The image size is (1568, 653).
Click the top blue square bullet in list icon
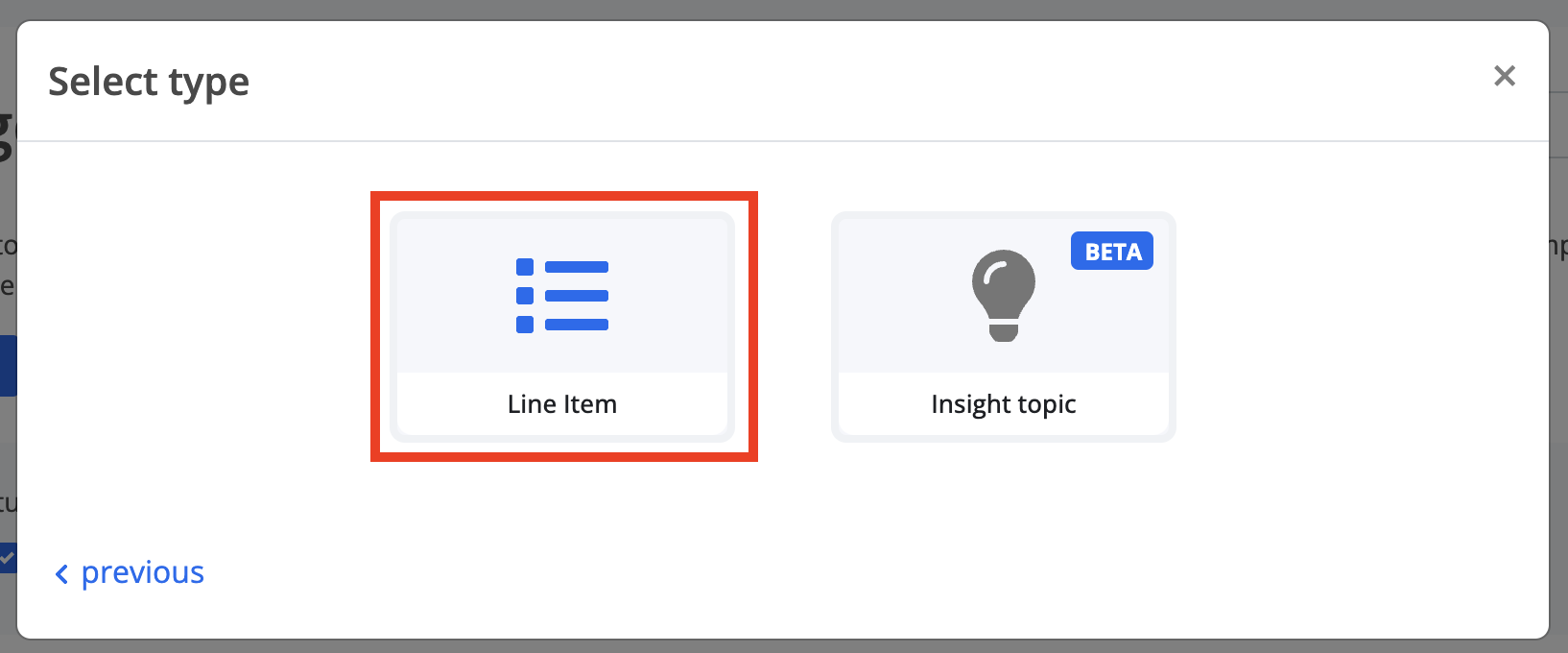click(x=525, y=267)
